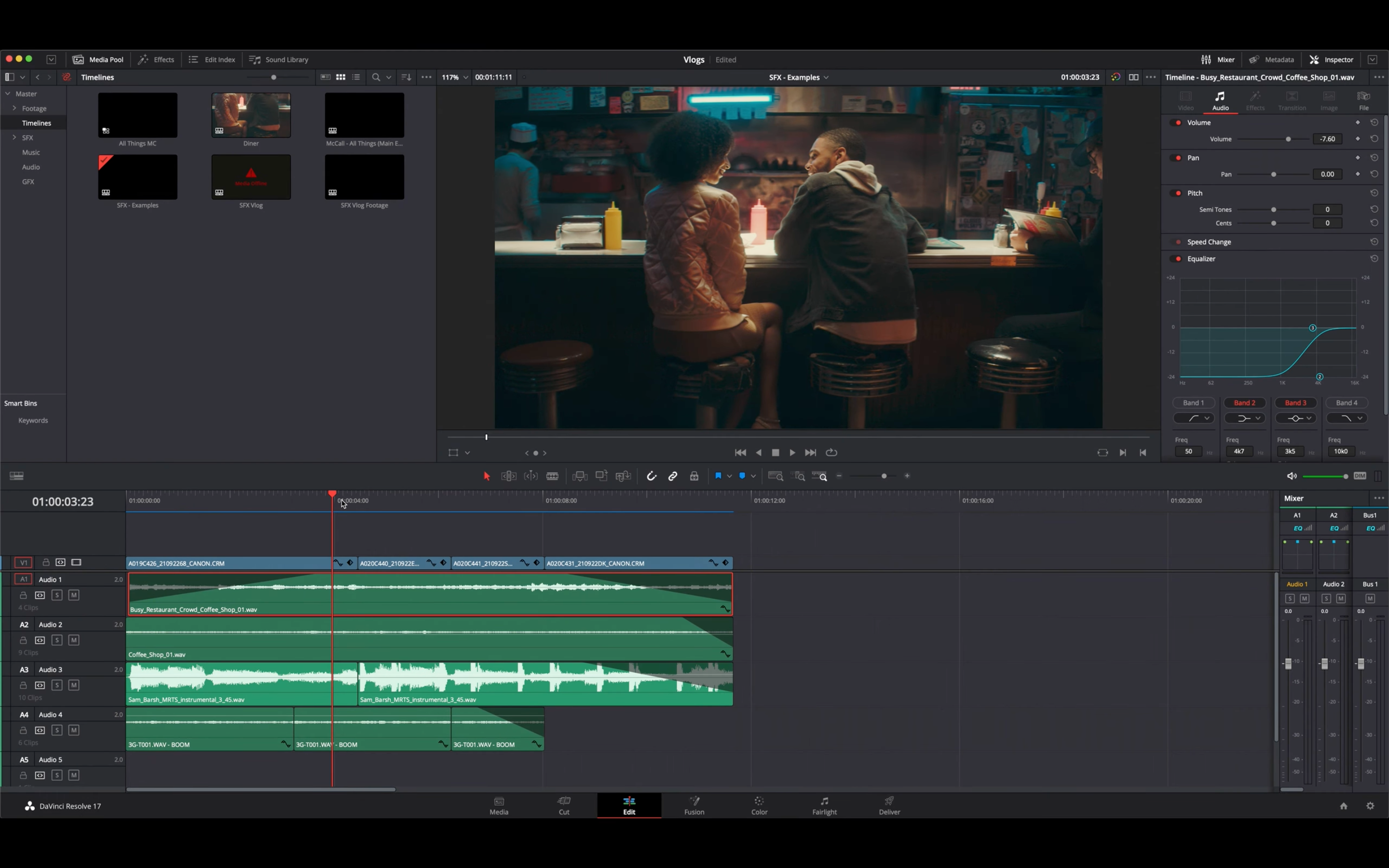The image size is (1389, 868).
Task: Add a flag with the flag icon
Action: click(719, 476)
